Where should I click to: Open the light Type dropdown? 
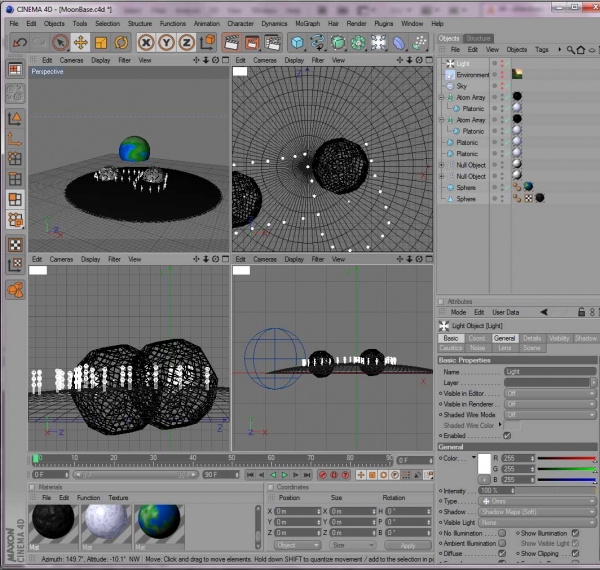537,501
